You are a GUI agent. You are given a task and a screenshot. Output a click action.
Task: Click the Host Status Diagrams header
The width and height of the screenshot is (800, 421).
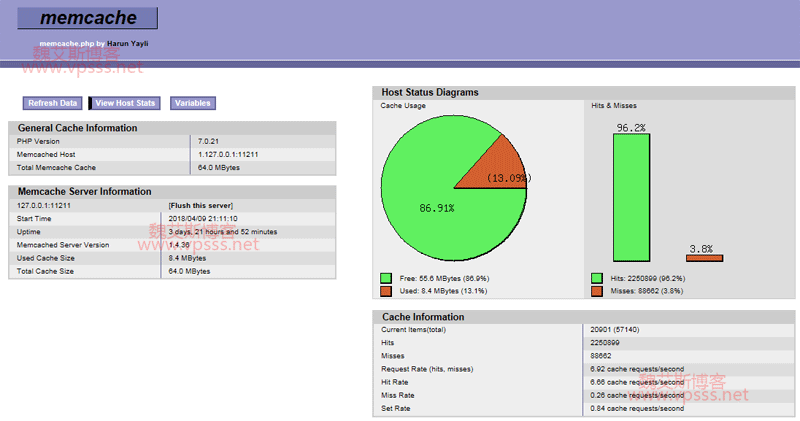(431, 92)
